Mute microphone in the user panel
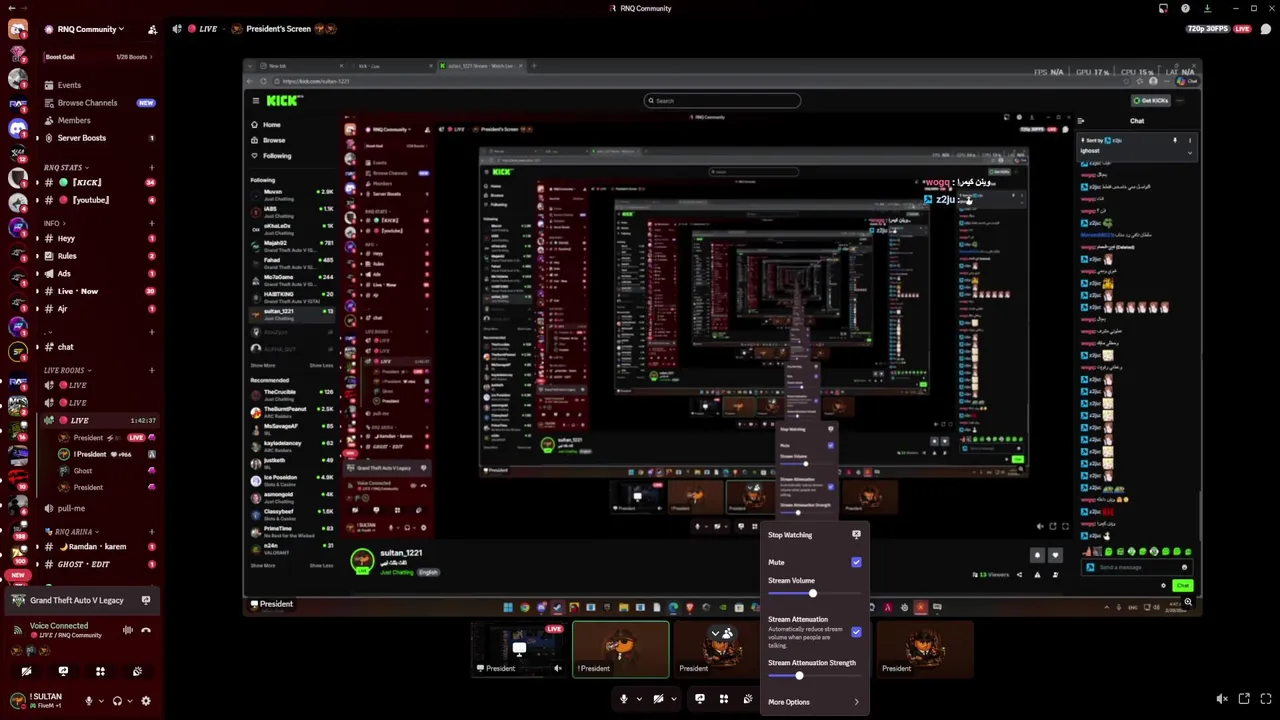 88,701
